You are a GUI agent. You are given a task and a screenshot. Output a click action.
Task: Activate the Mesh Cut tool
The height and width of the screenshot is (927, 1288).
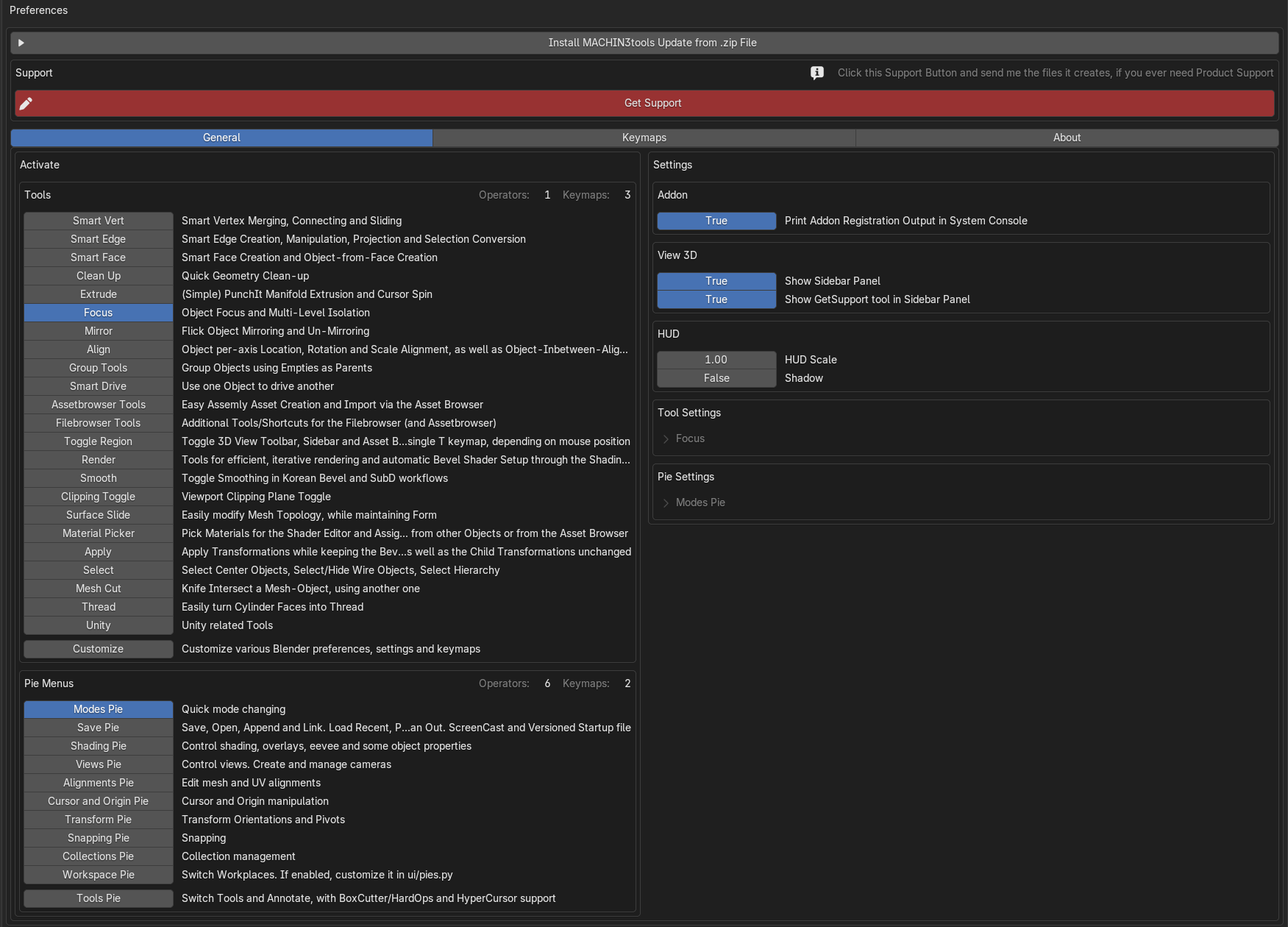click(x=99, y=589)
